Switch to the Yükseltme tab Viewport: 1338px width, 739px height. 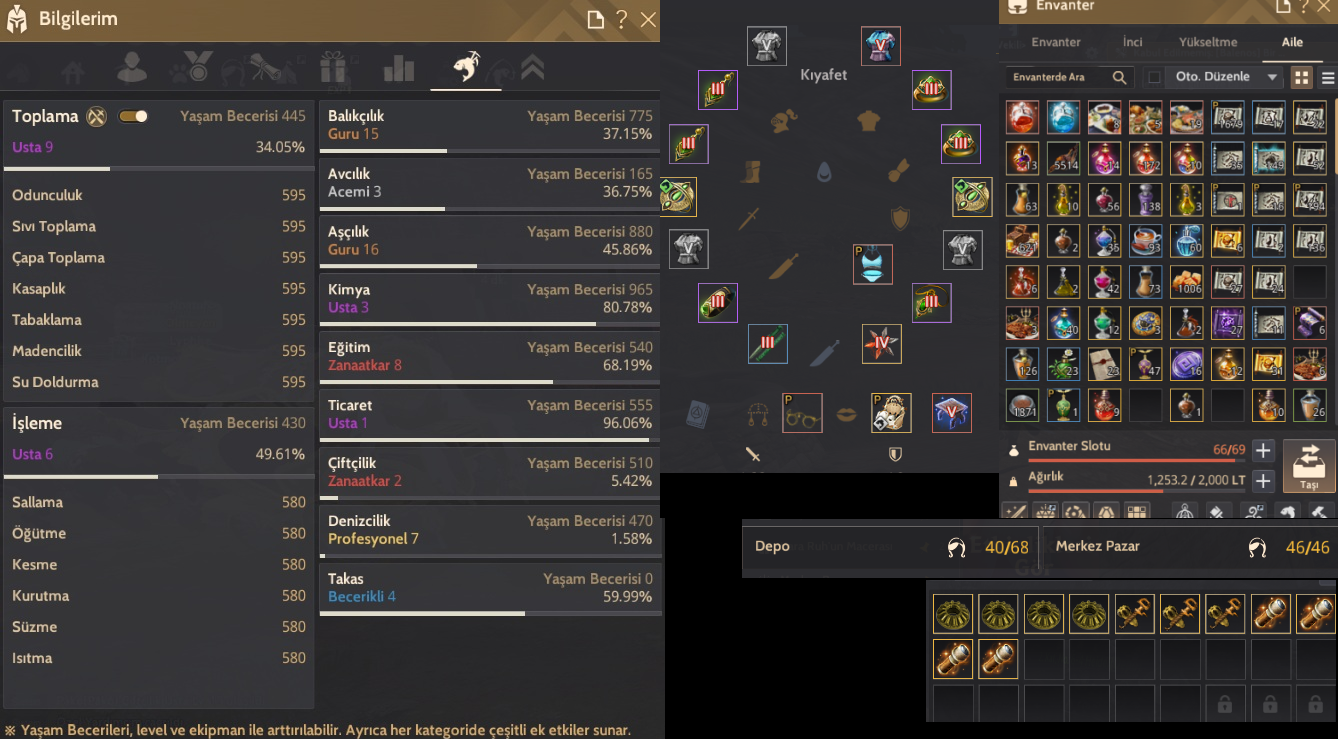[1208, 42]
